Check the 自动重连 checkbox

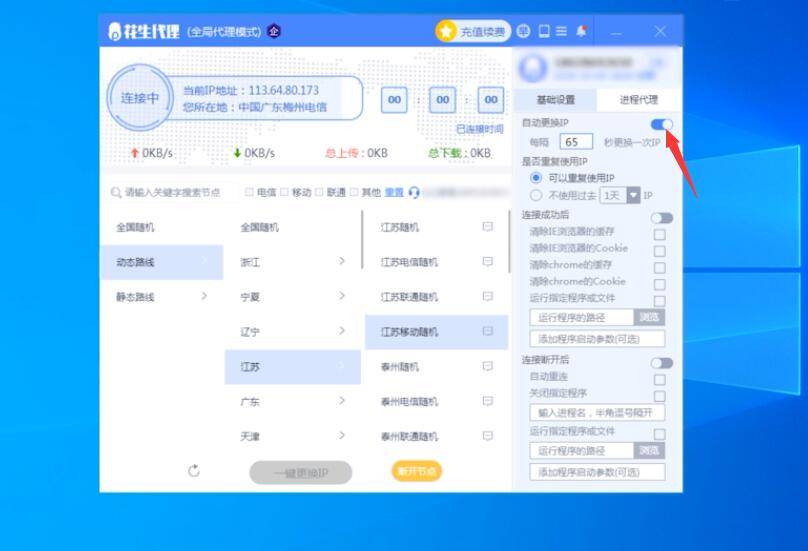pos(659,379)
